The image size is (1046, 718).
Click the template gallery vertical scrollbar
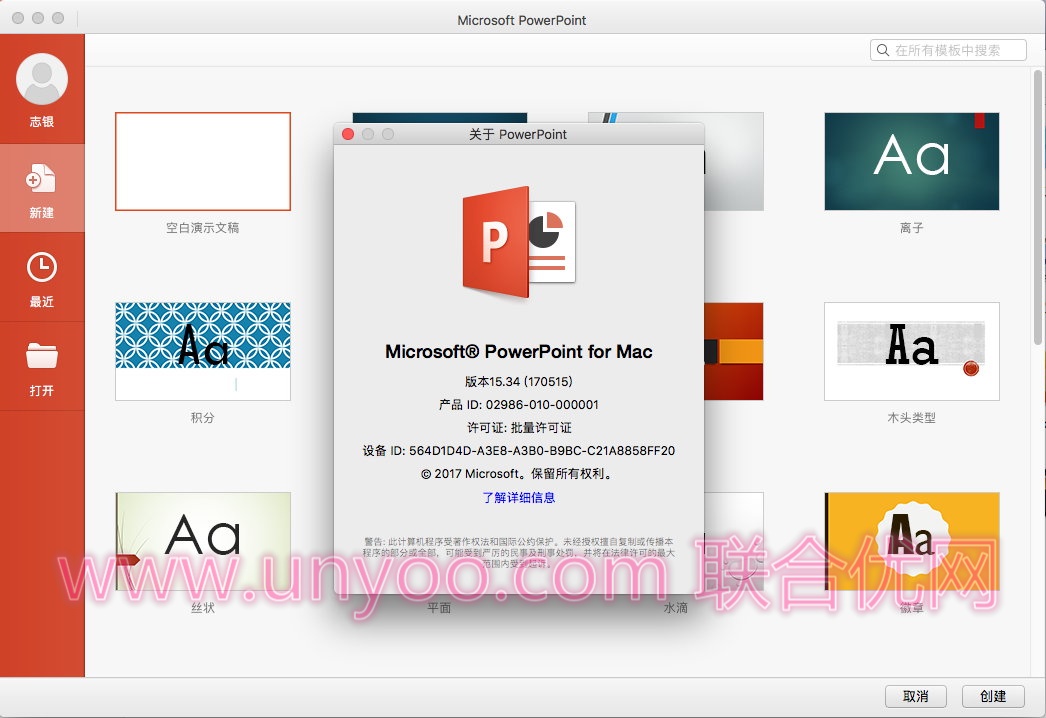click(x=1038, y=207)
